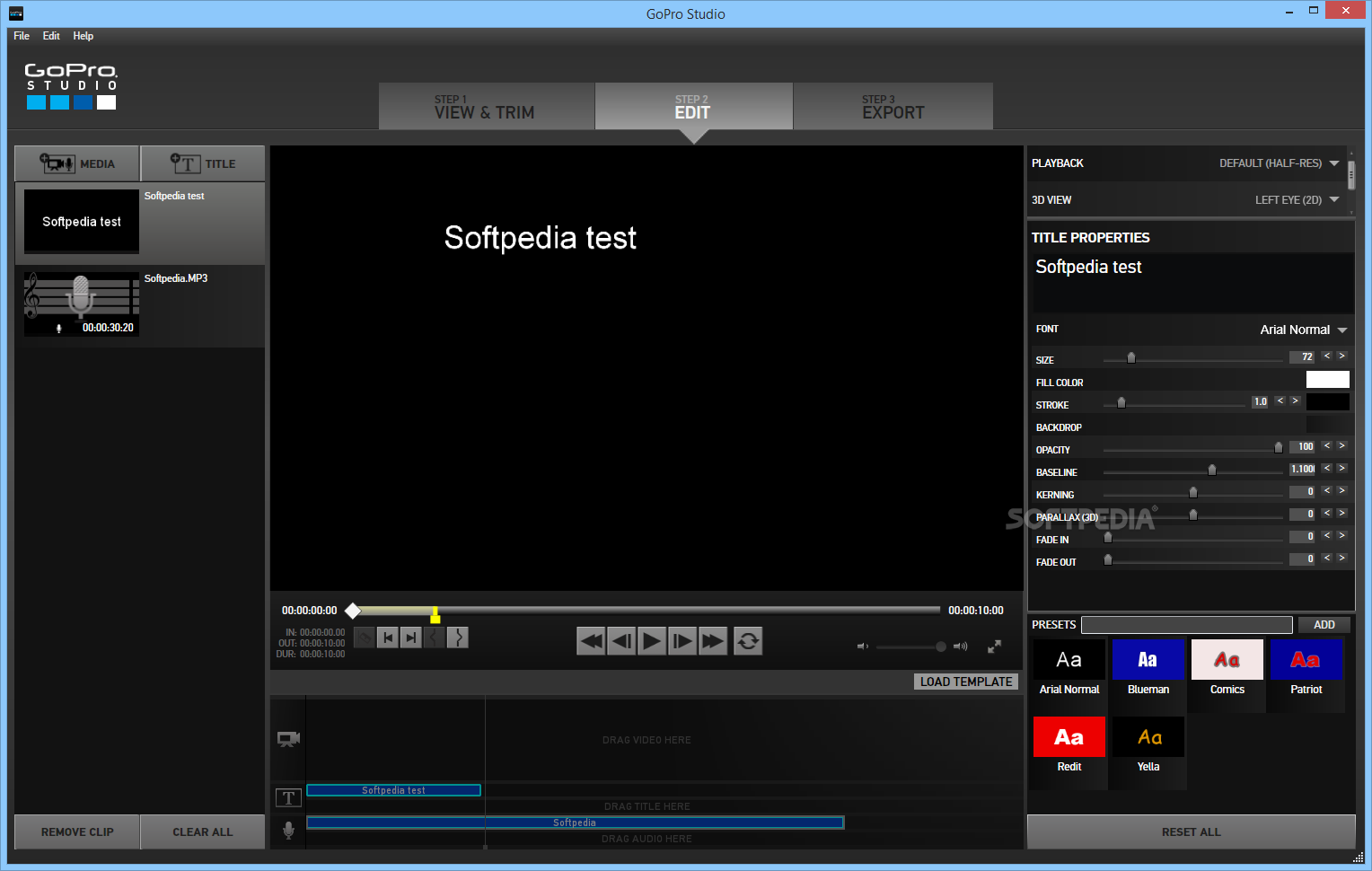Mark out point icon

(x=411, y=638)
